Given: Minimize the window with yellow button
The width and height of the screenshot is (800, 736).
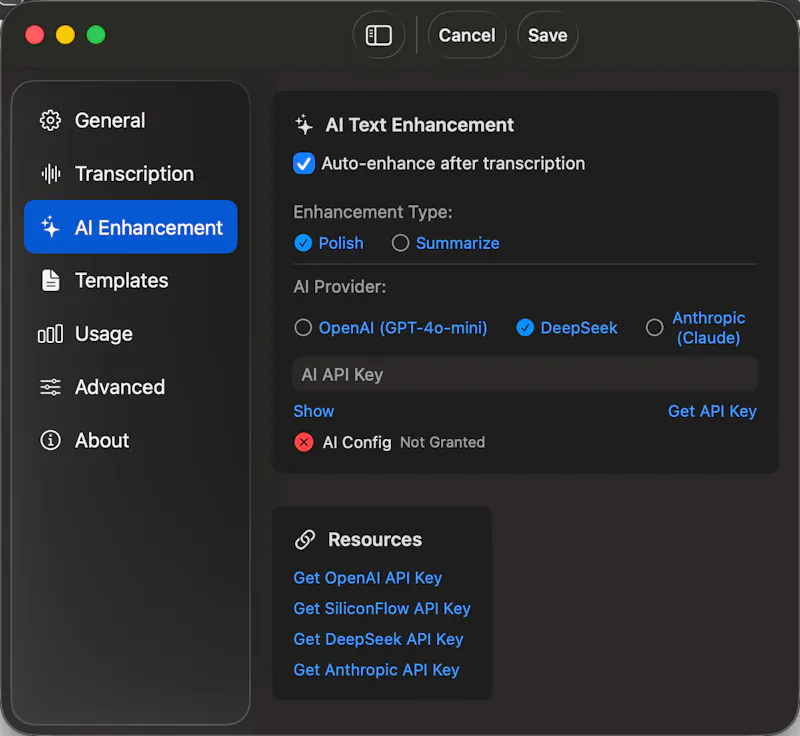Looking at the screenshot, I should (65, 35).
